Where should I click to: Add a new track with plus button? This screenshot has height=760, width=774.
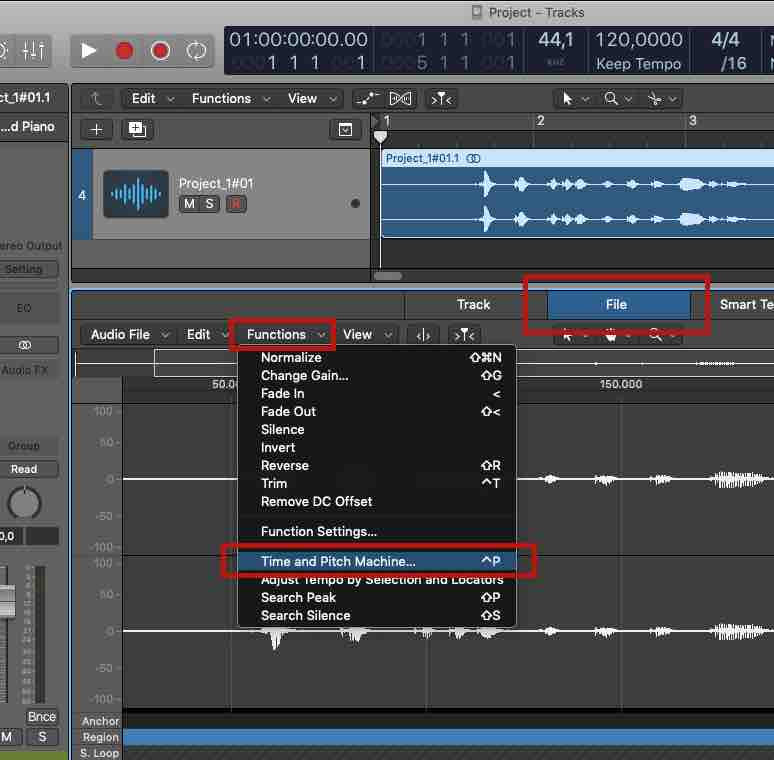click(96, 130)
